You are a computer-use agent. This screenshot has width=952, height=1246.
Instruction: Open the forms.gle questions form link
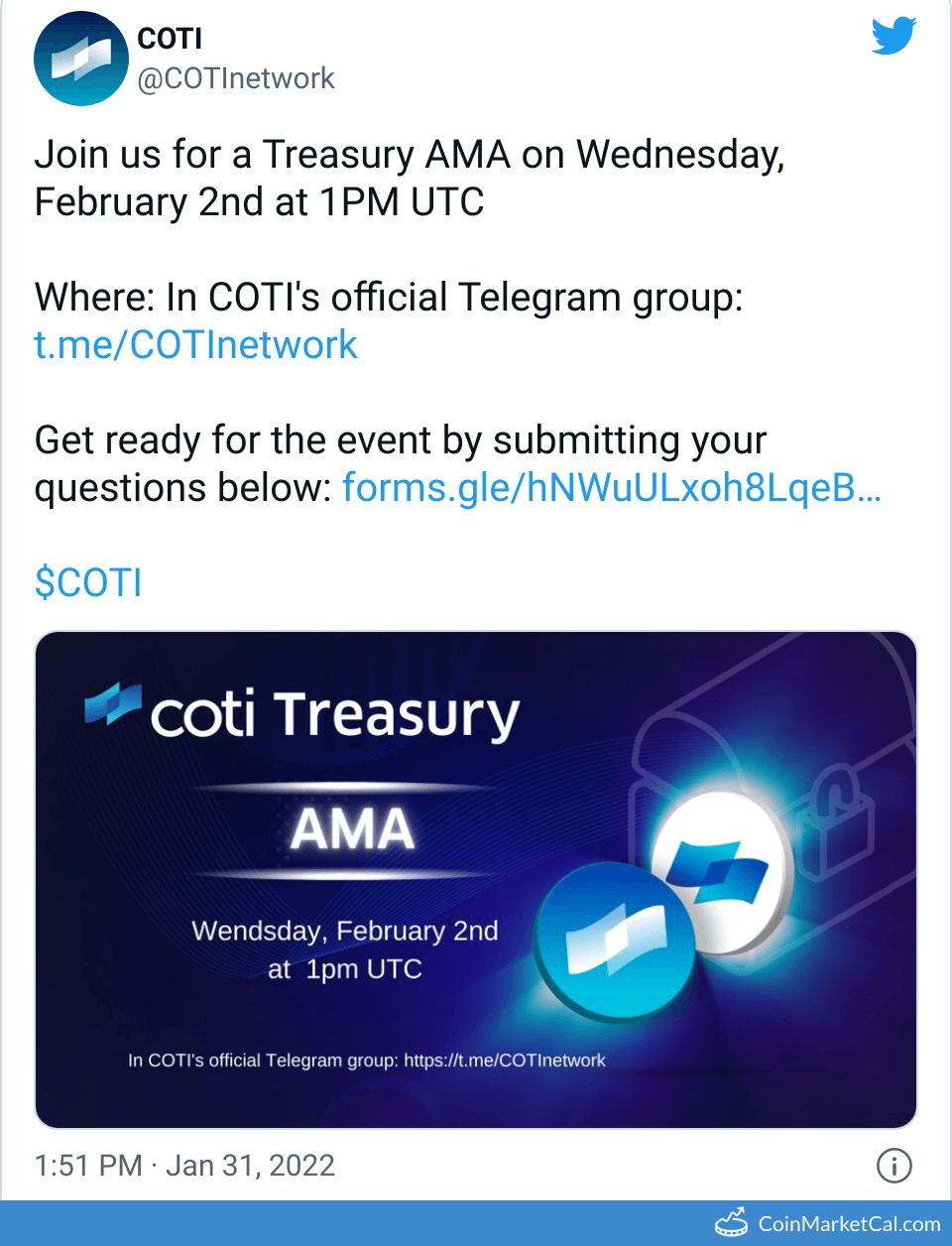611,488
